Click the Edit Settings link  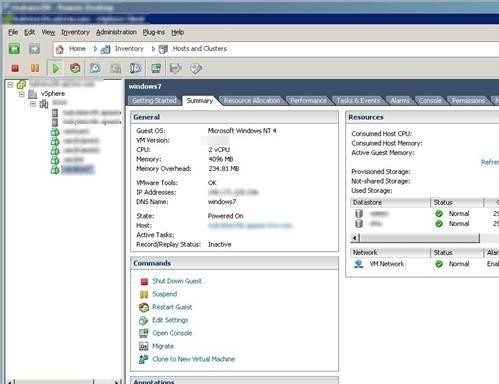(170, 320)
